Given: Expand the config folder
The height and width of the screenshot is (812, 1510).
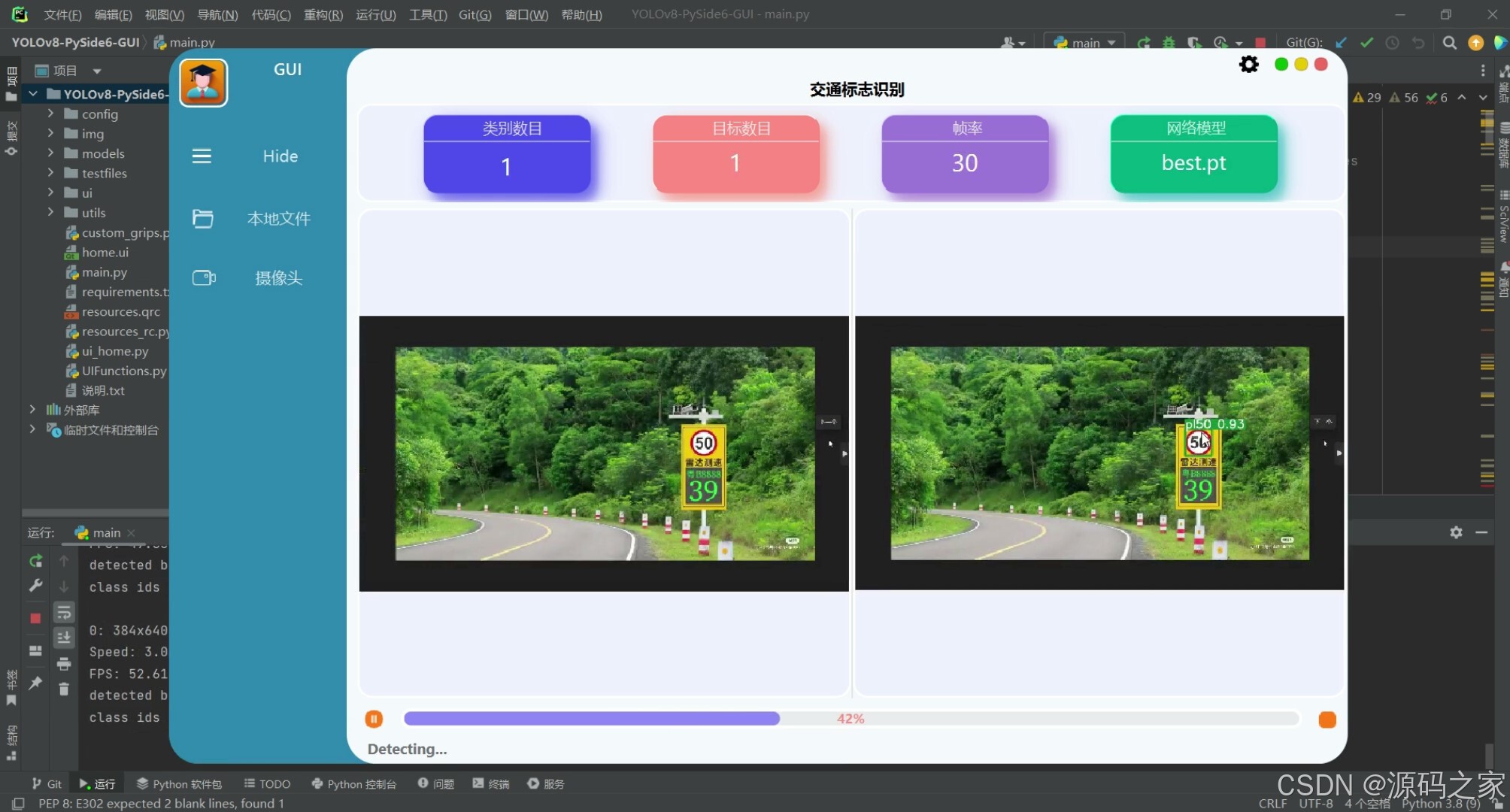Looking at the screenshot, I should (x=50, y=114).
